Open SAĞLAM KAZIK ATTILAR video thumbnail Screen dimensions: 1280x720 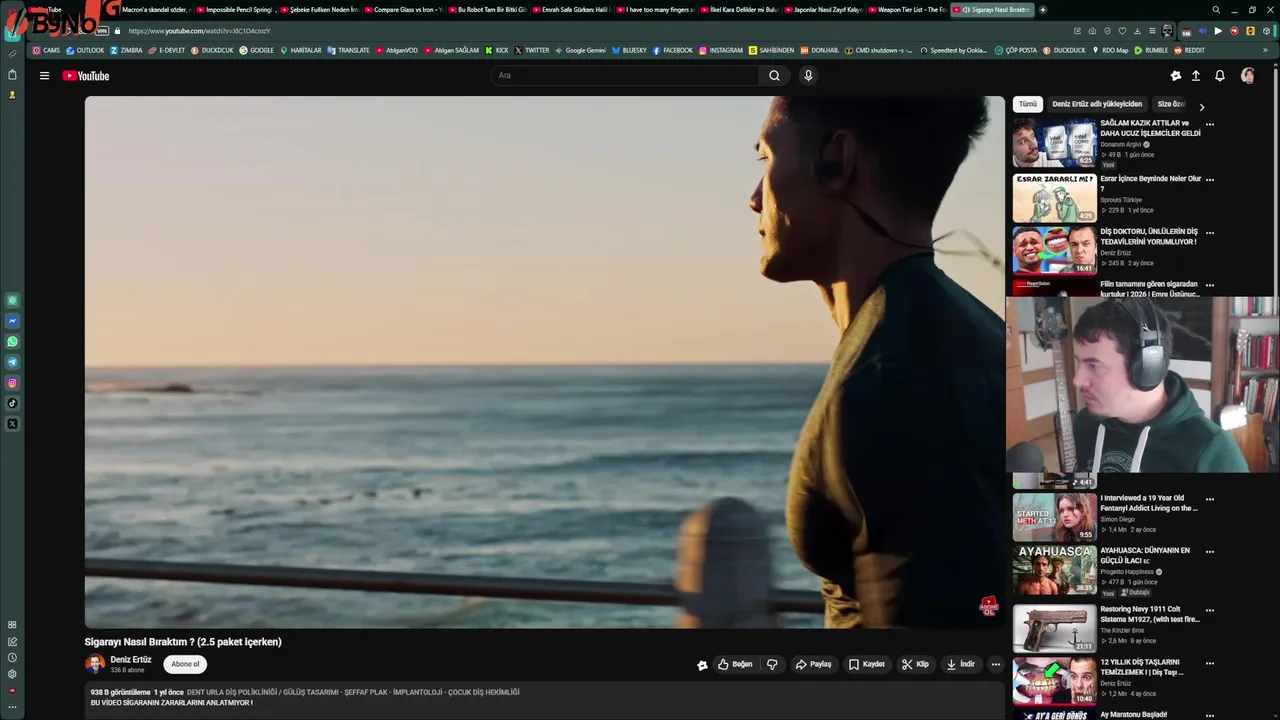(x=1055, y=143)
